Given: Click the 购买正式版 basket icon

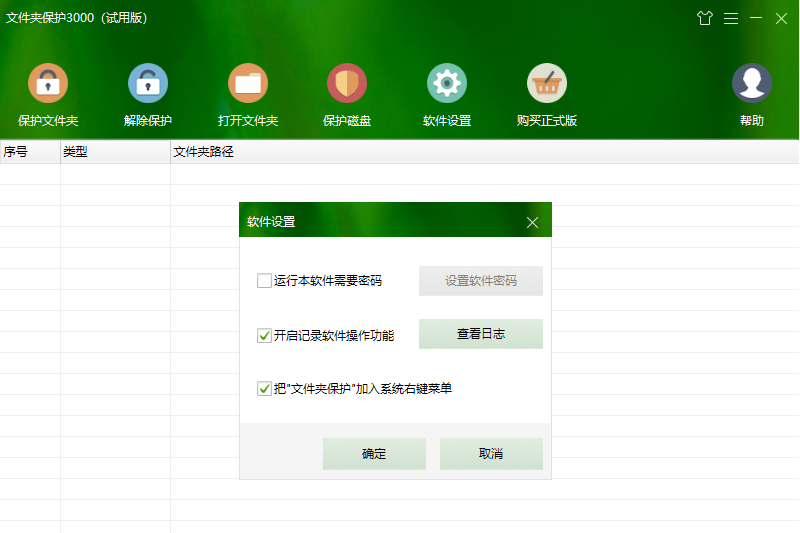Looking at the screenshot, I should pos(547,84).
